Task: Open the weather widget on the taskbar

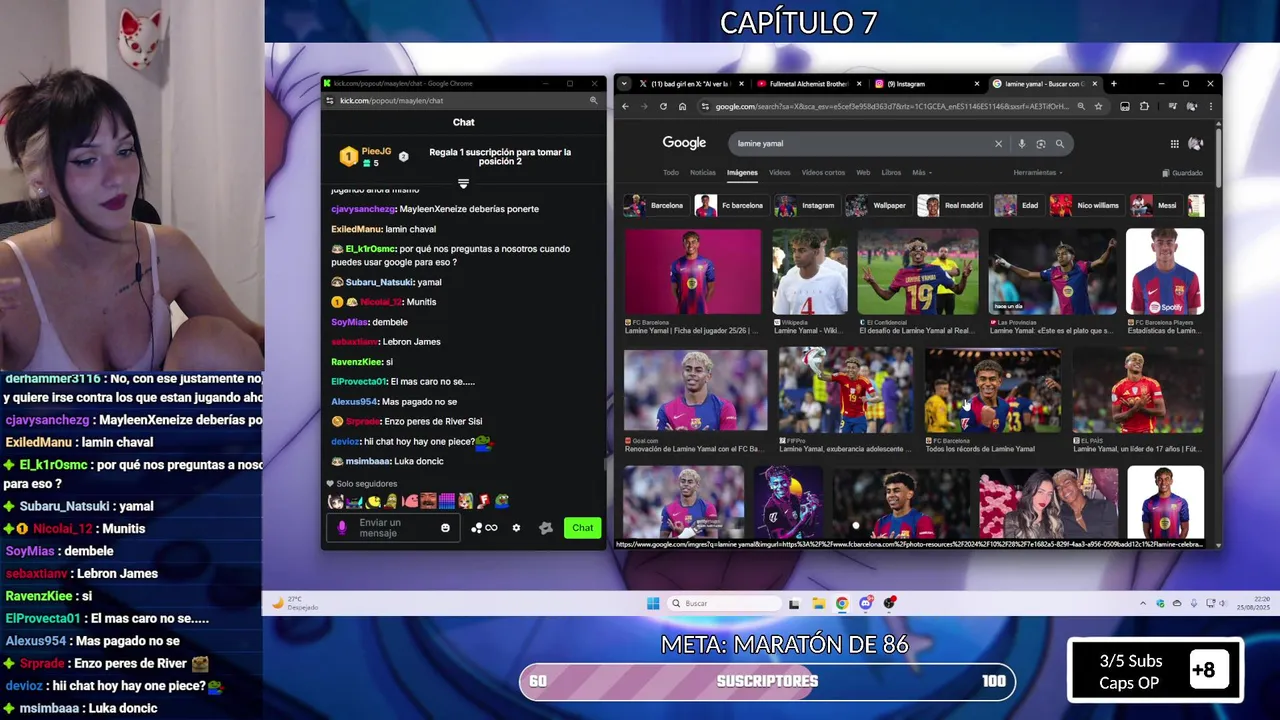Action: 297,603
